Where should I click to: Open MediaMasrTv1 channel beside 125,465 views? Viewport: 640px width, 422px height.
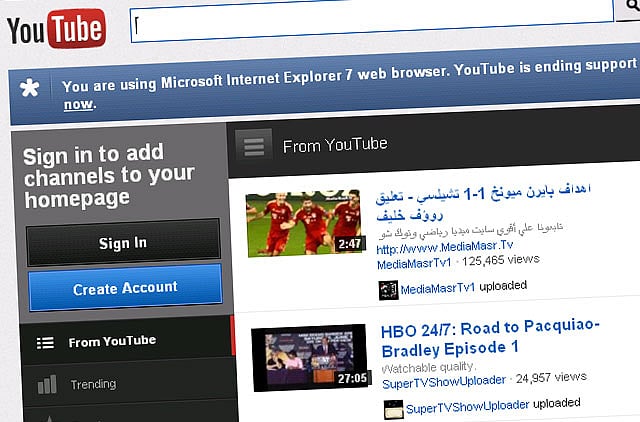414,264
